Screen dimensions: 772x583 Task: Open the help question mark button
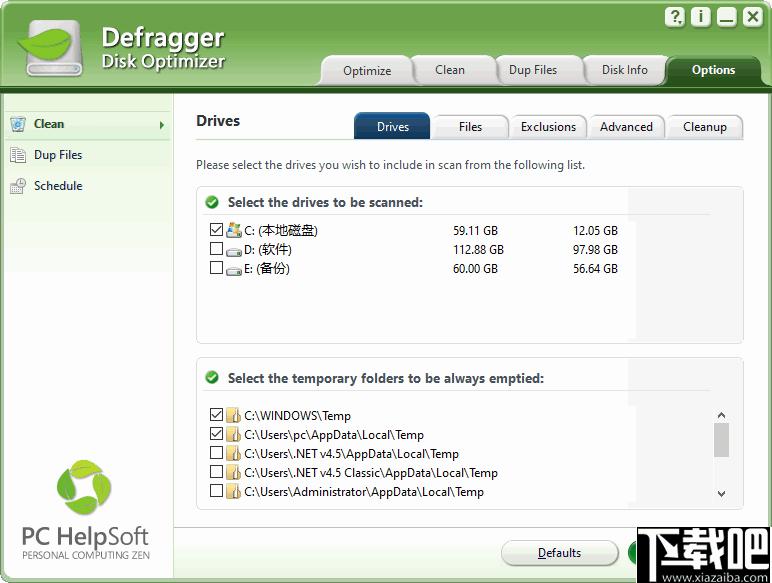click(x=675, y=17)
